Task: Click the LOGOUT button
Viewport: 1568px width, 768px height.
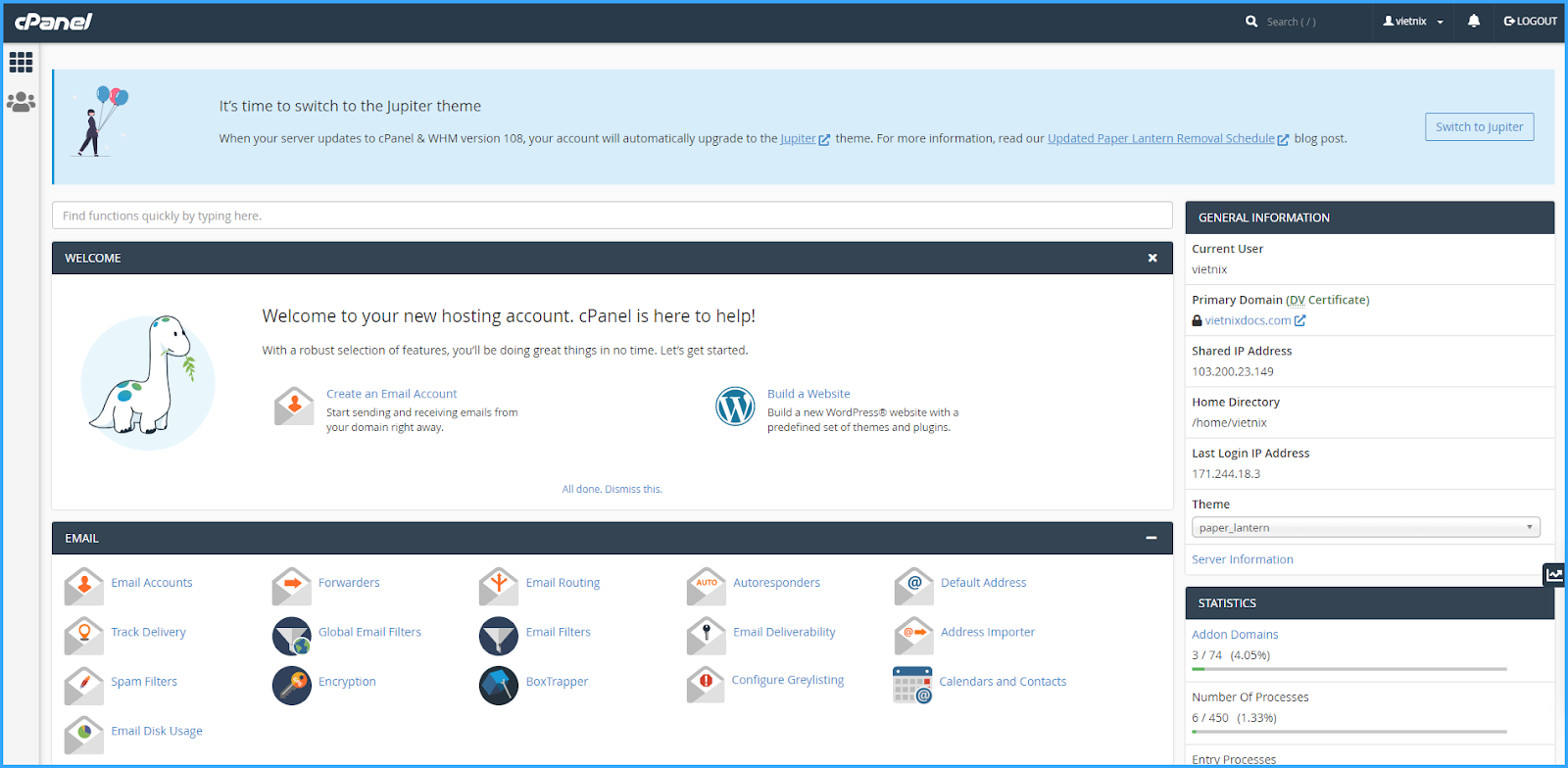Action: (x=1531, y=22)
